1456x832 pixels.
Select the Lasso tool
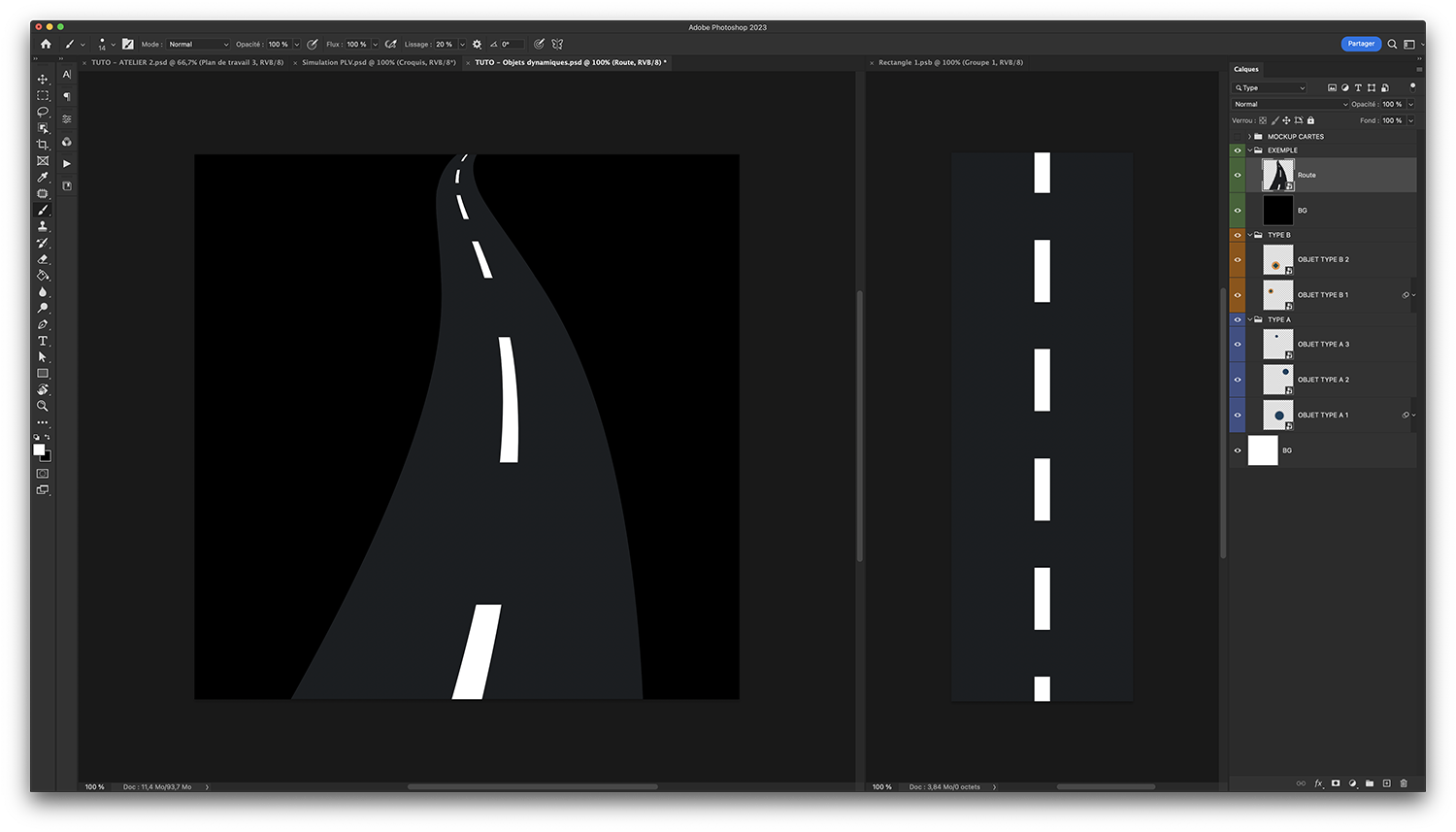point(43,112)
